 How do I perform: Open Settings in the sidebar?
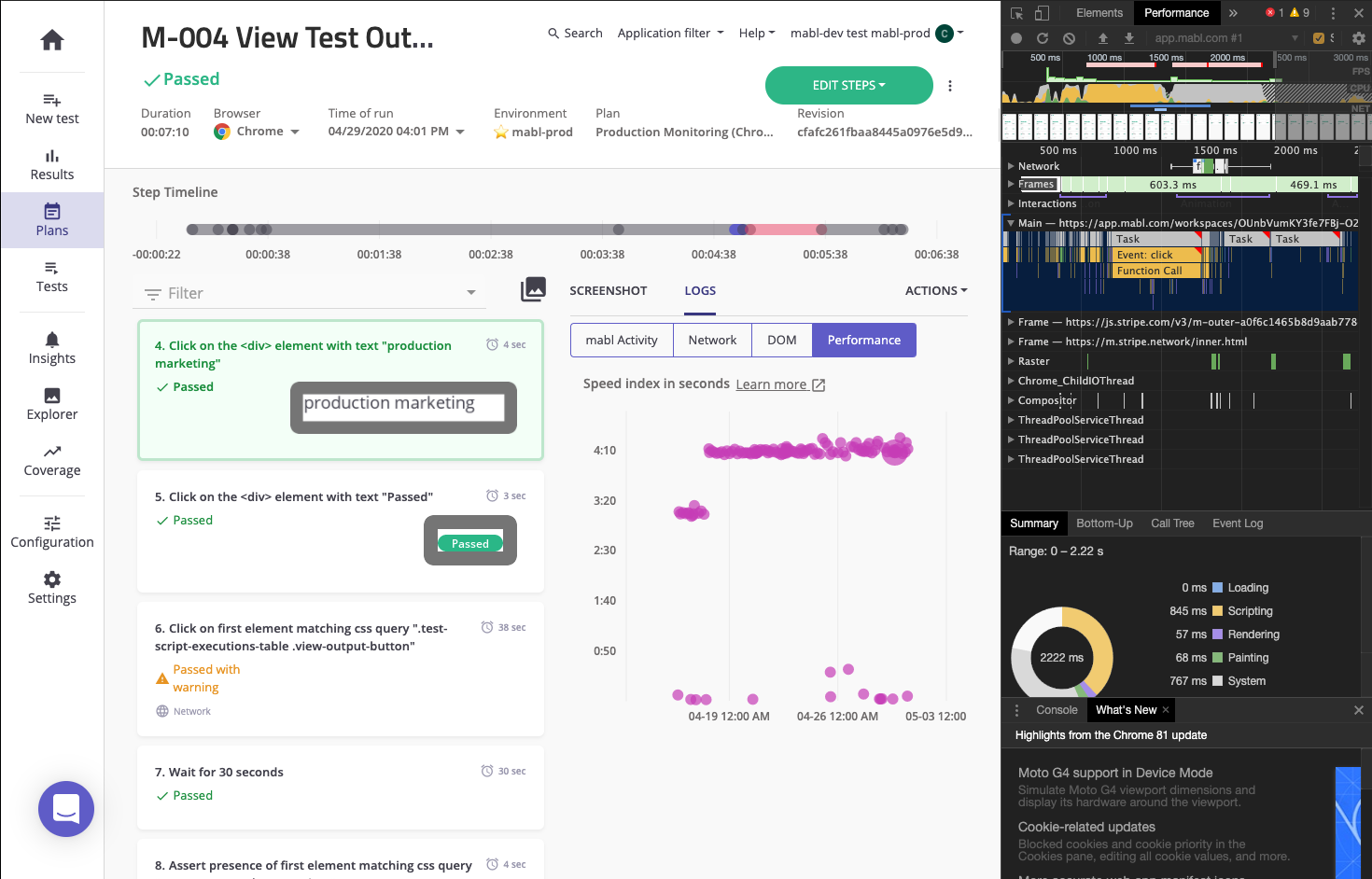click(52, 589)
